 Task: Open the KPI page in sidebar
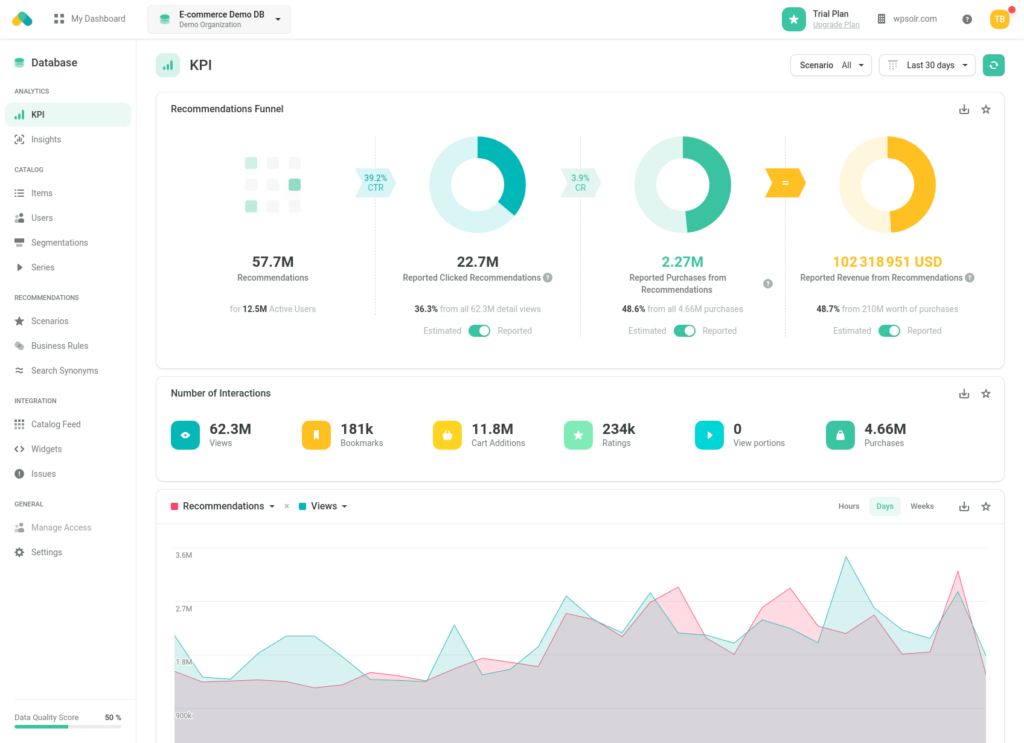coord(68,115)
